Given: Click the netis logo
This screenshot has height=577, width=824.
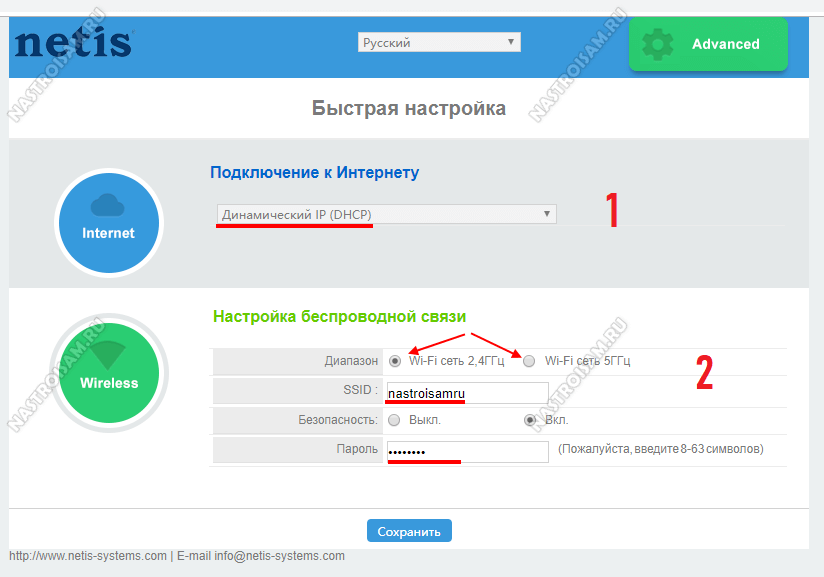Looking at the screenshot, I should point(73,44).
